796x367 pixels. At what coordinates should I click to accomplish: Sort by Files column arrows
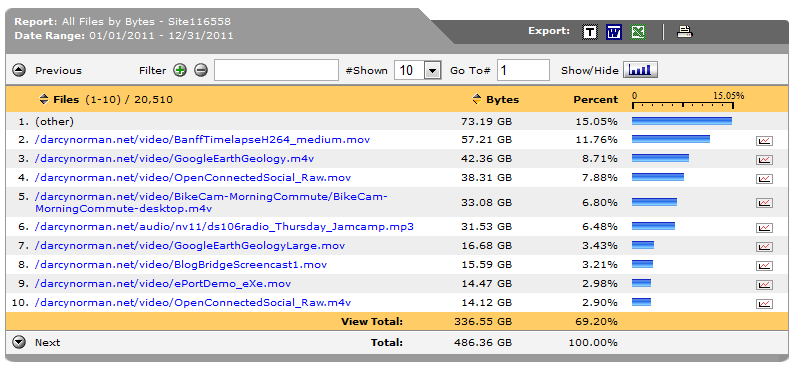point(44,99)
